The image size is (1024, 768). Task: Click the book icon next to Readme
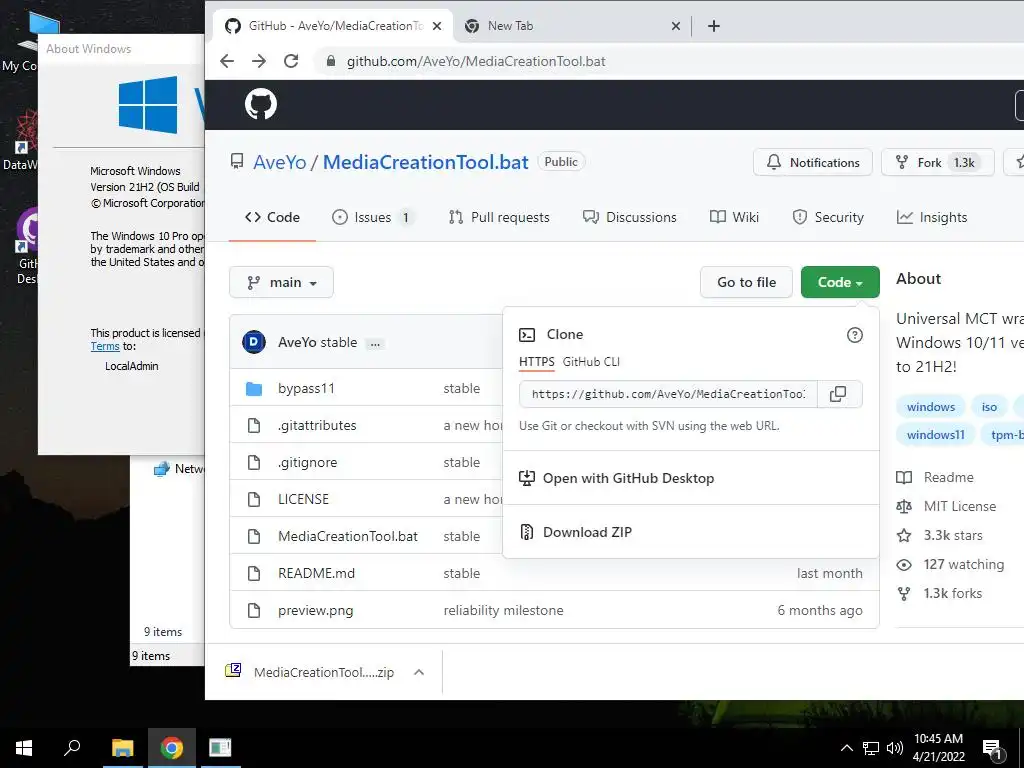coord(904,477)
